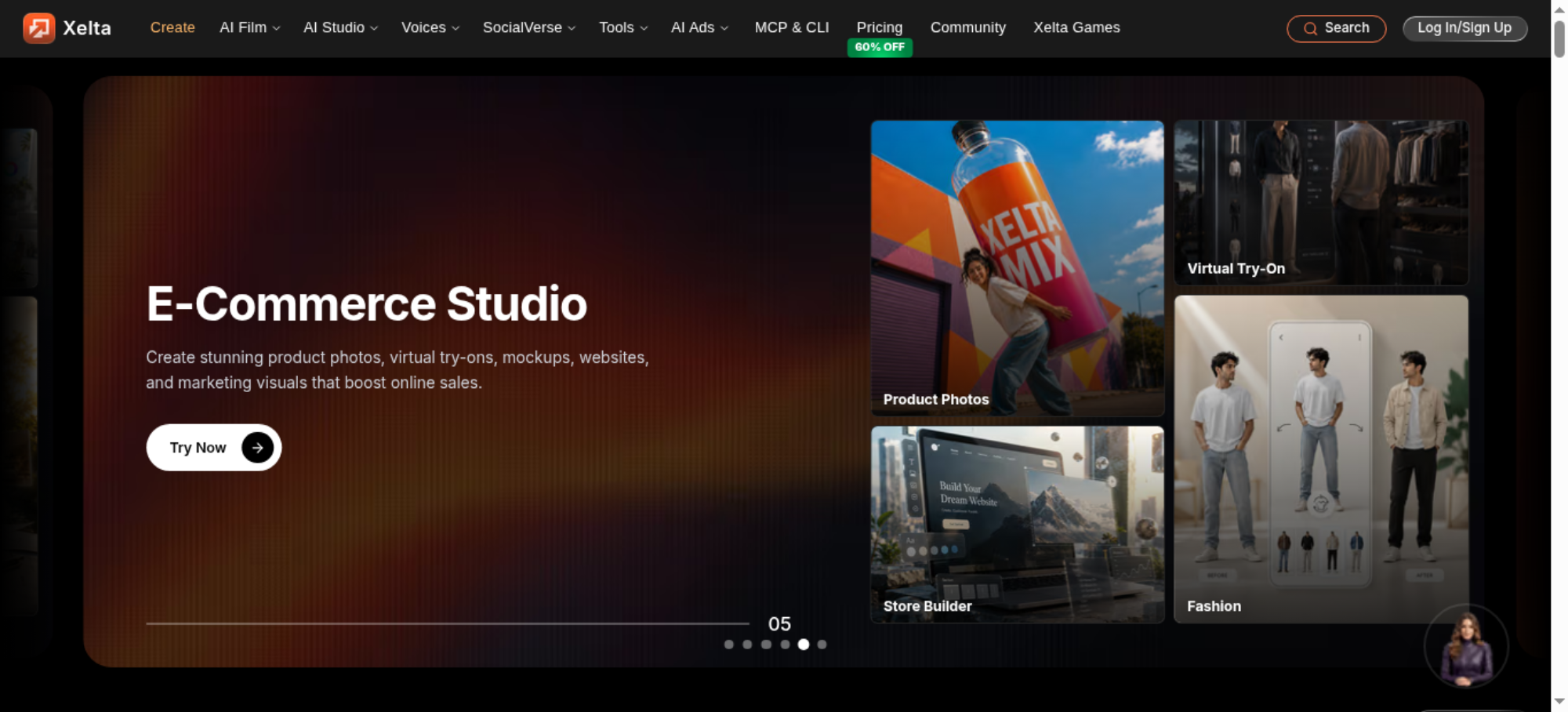Click the page scrollbar thumb
Image resolution: width=1568 pixels, height=712 pixels.
pos(1559,38)
